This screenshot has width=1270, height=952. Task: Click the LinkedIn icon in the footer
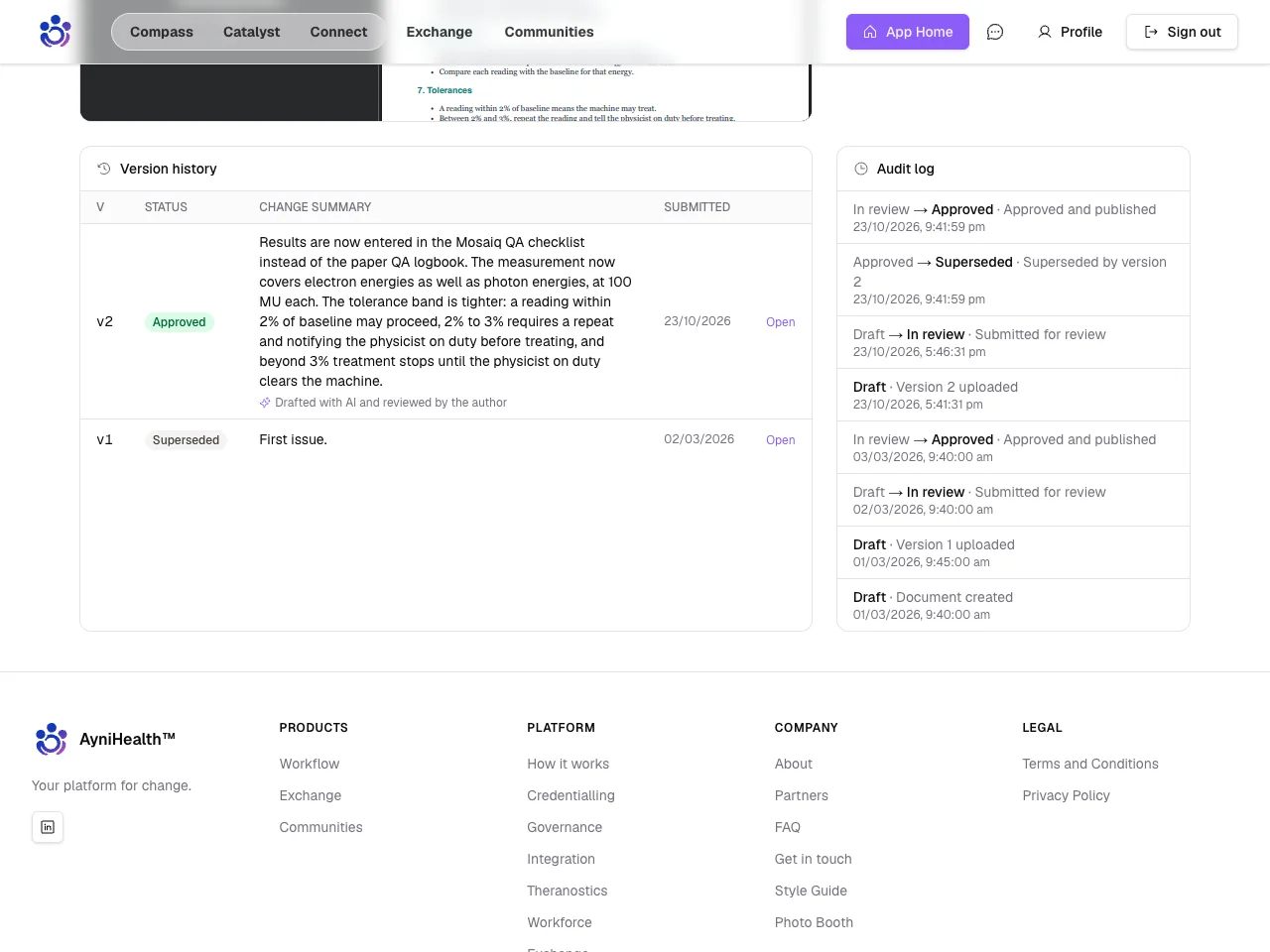tap(48, 827)
